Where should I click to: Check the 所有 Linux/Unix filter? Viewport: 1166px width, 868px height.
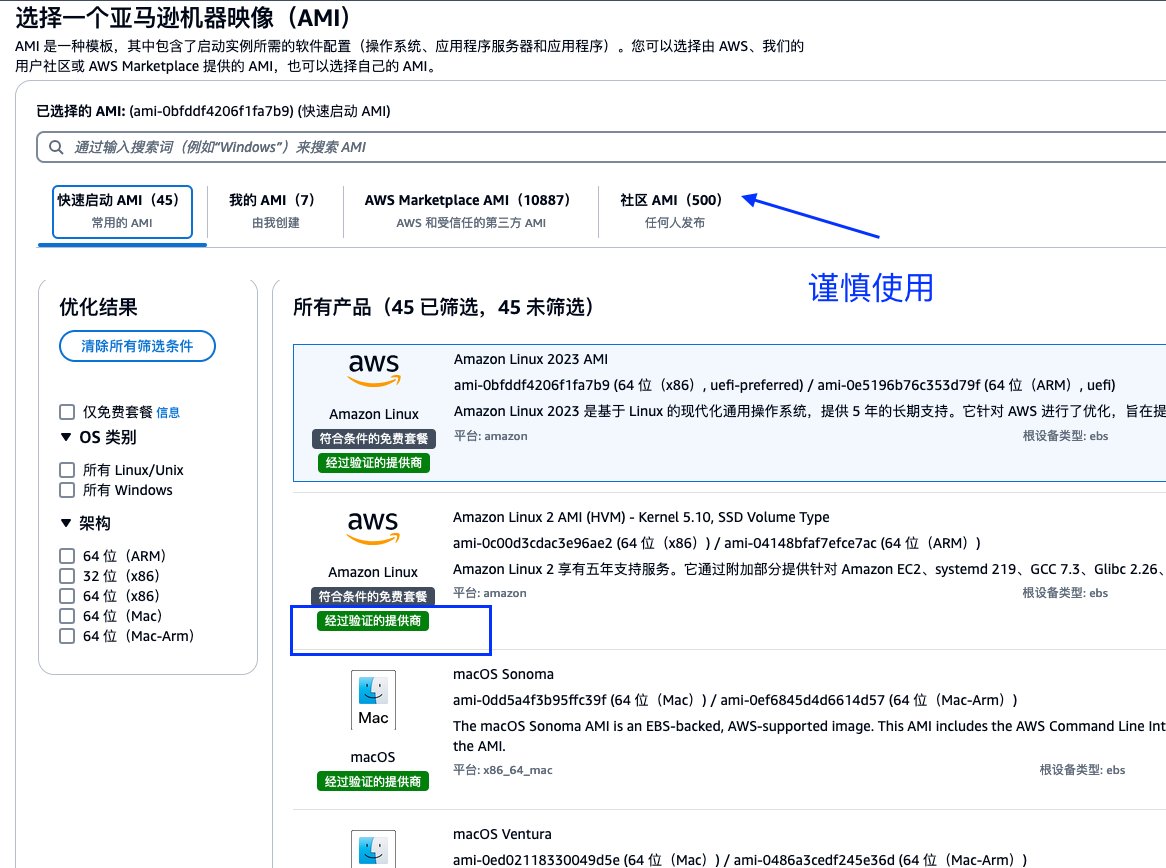tap(66, 469)
